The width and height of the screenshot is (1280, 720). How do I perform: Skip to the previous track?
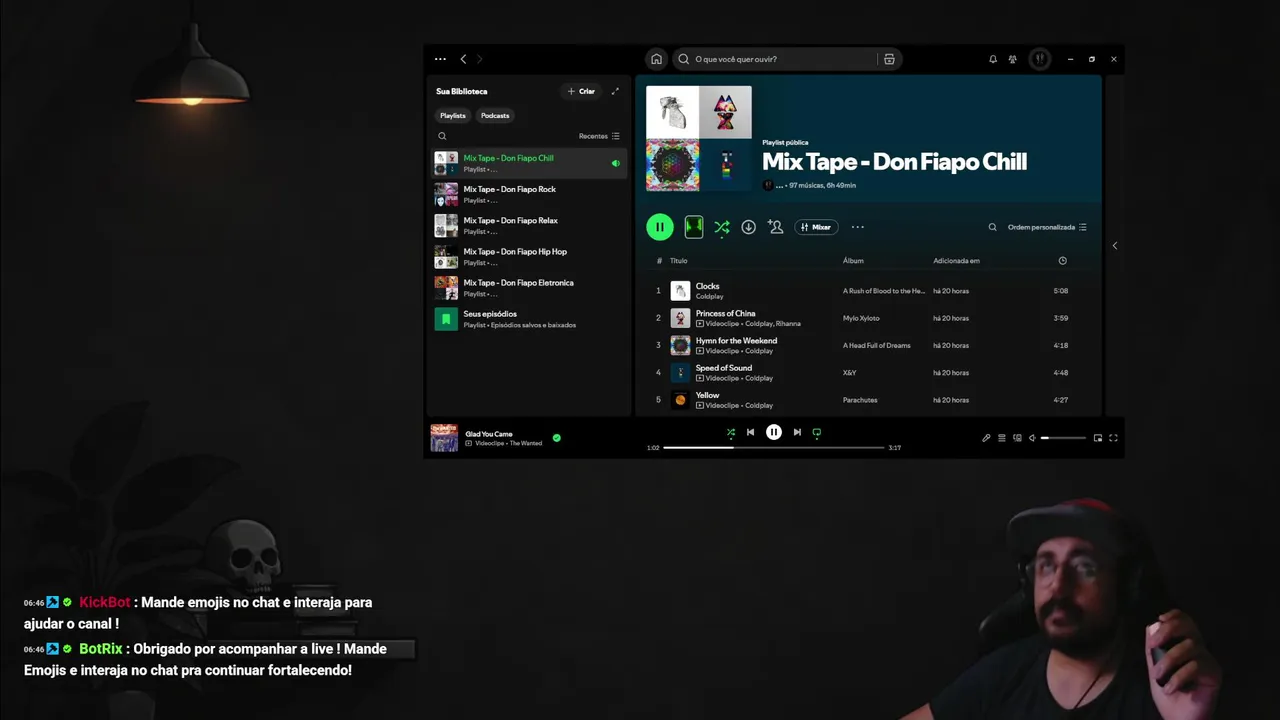click(750, 432)
